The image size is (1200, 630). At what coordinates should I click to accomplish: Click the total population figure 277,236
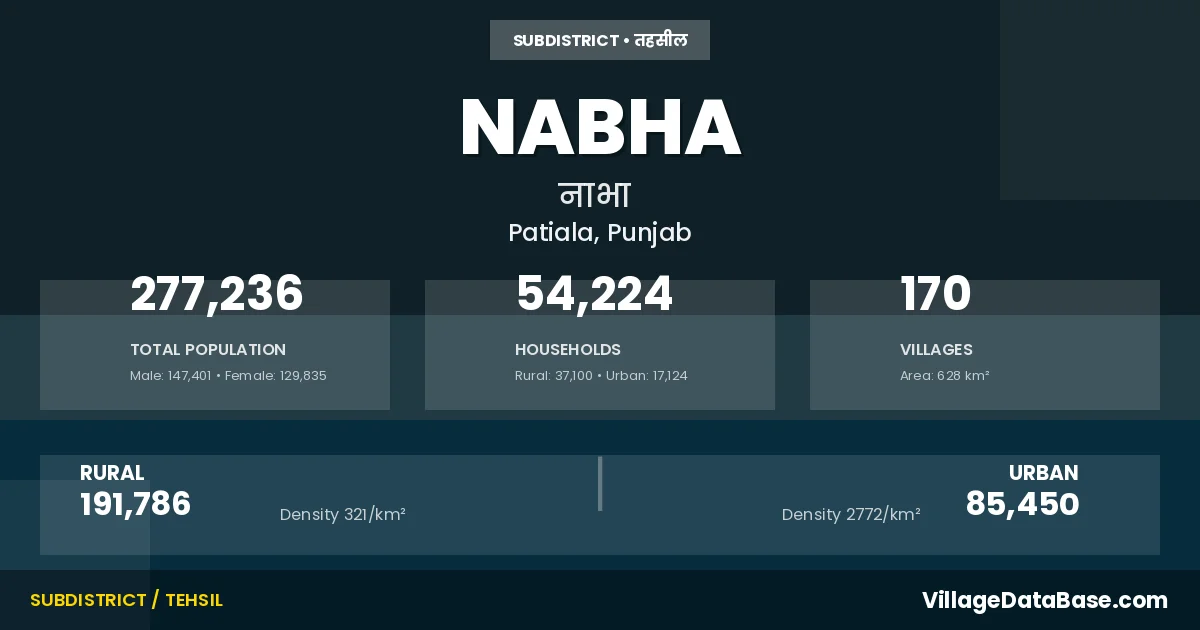tap(217, 294)
